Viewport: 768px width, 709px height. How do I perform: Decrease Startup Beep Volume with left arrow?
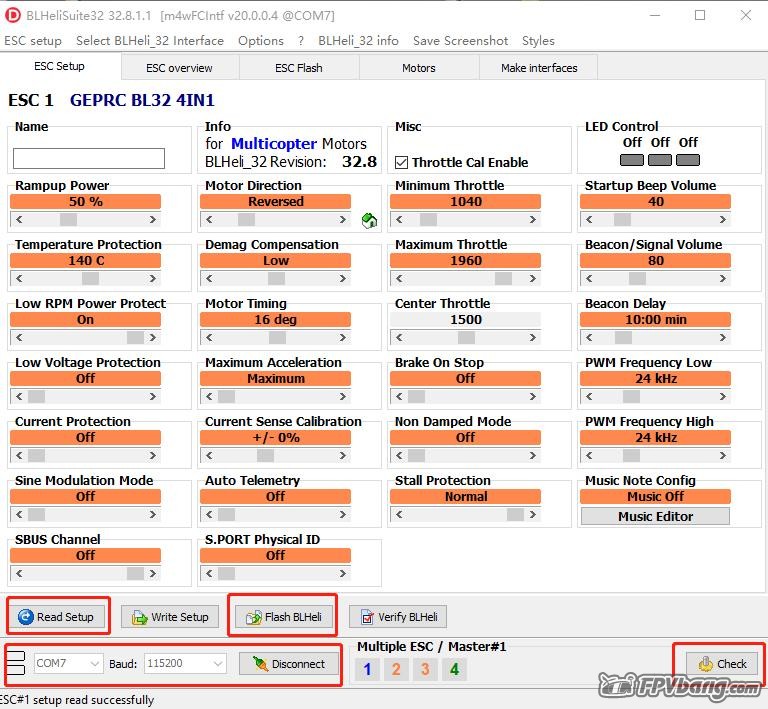[x=589, y=219]
